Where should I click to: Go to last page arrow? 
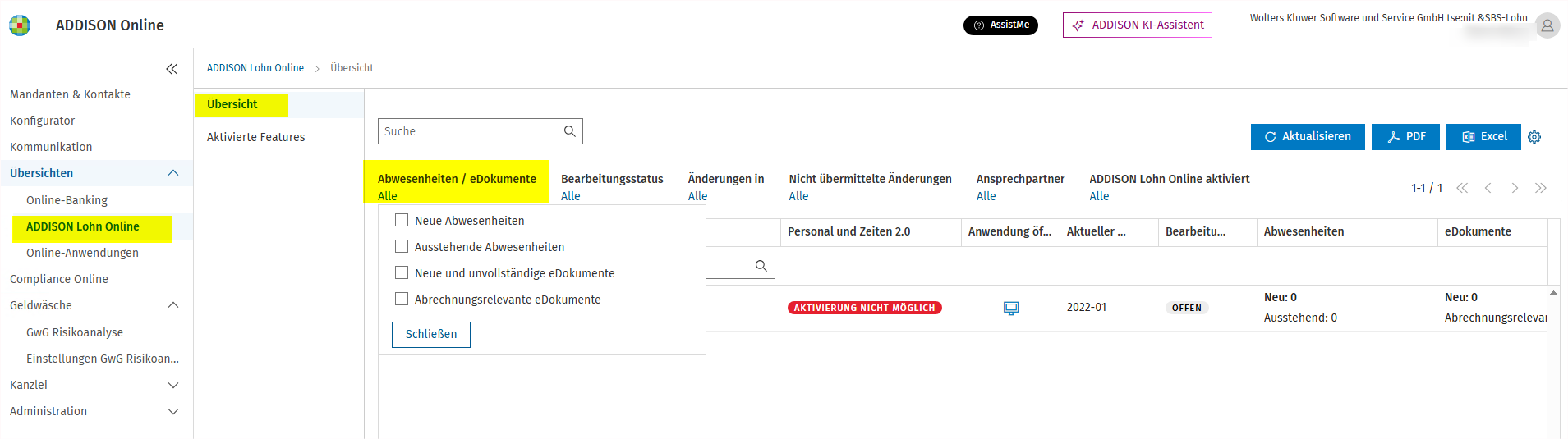point(1540,188)
